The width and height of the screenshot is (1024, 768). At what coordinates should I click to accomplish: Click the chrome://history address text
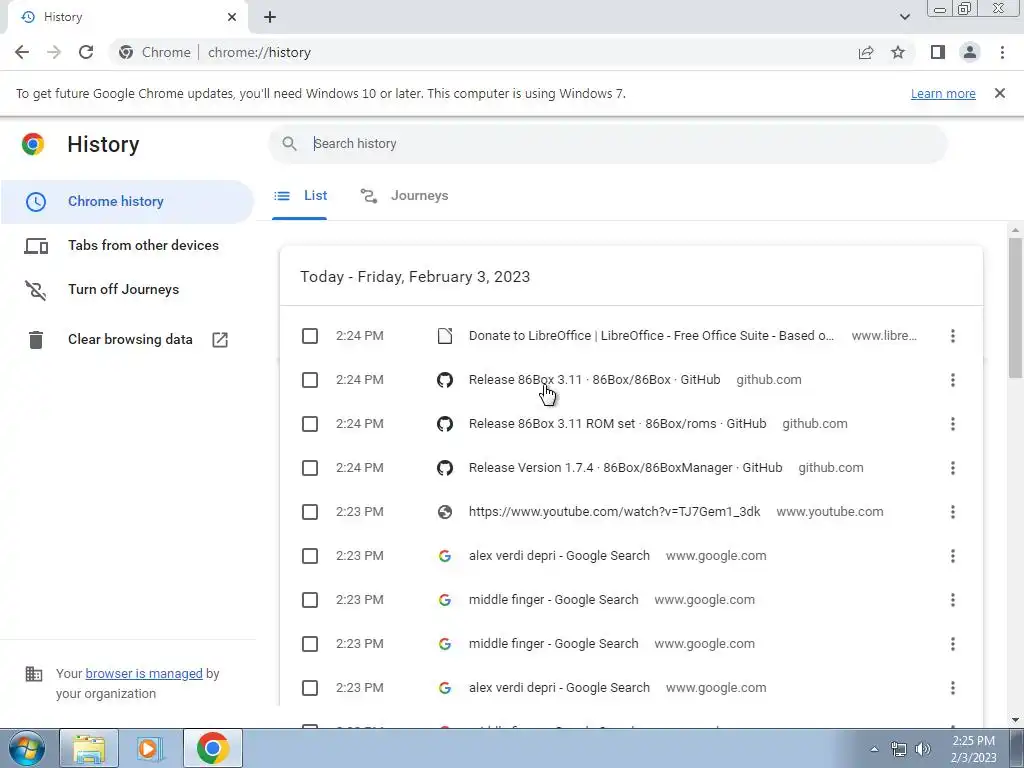[x=259, y=52]
